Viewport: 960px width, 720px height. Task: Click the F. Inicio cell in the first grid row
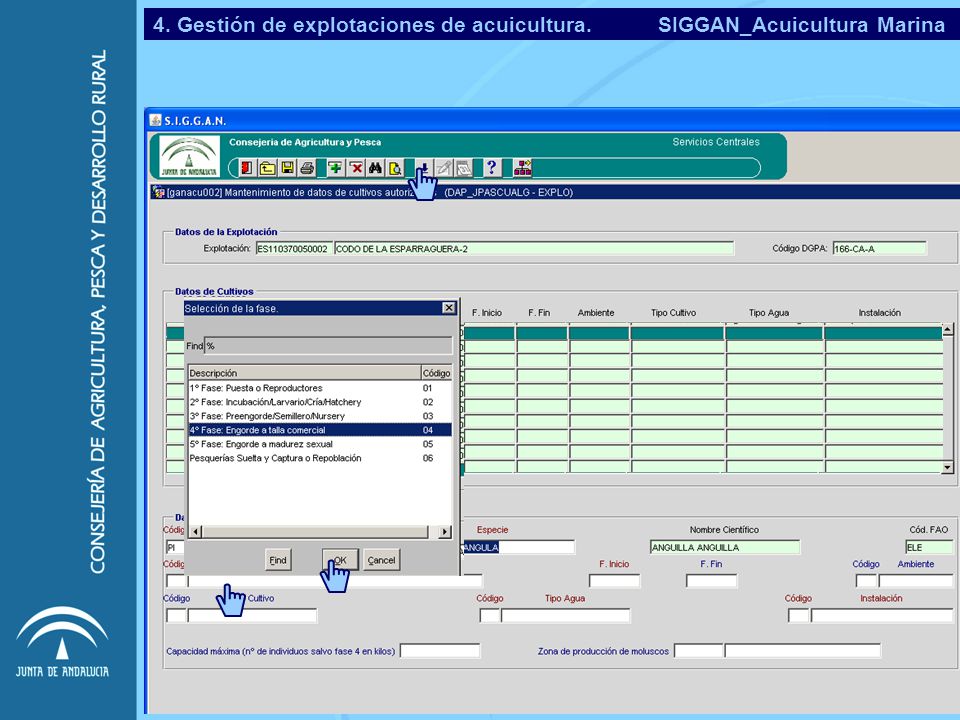point(489,333)
